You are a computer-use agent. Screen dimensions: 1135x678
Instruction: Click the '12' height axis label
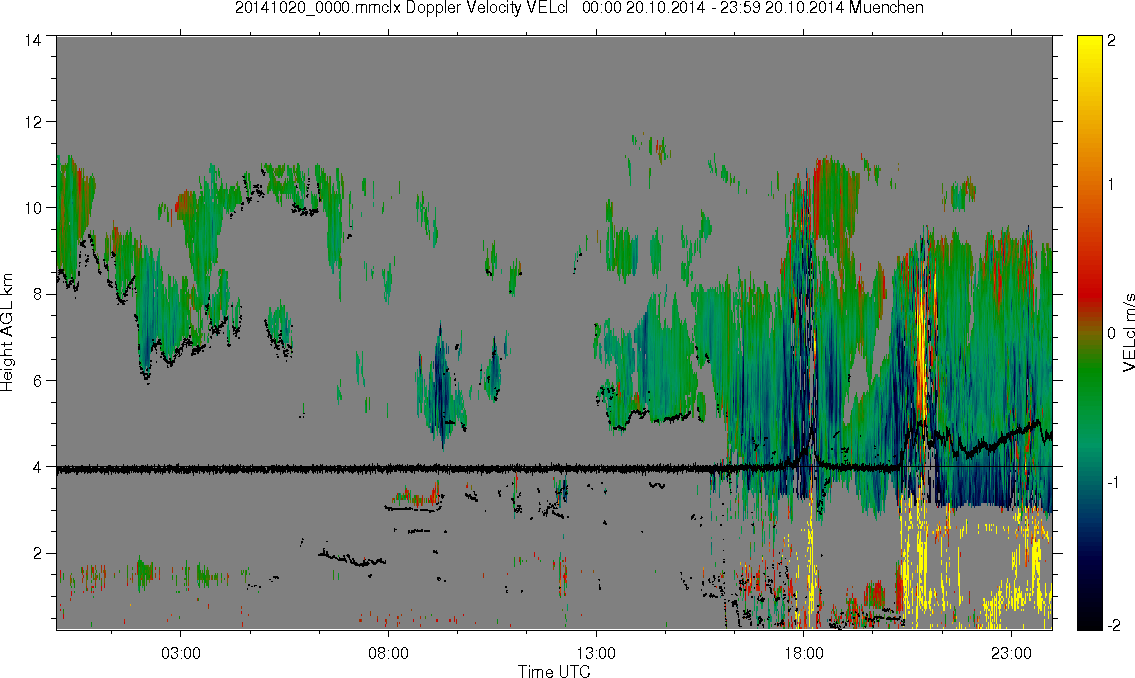pos(33,122)
